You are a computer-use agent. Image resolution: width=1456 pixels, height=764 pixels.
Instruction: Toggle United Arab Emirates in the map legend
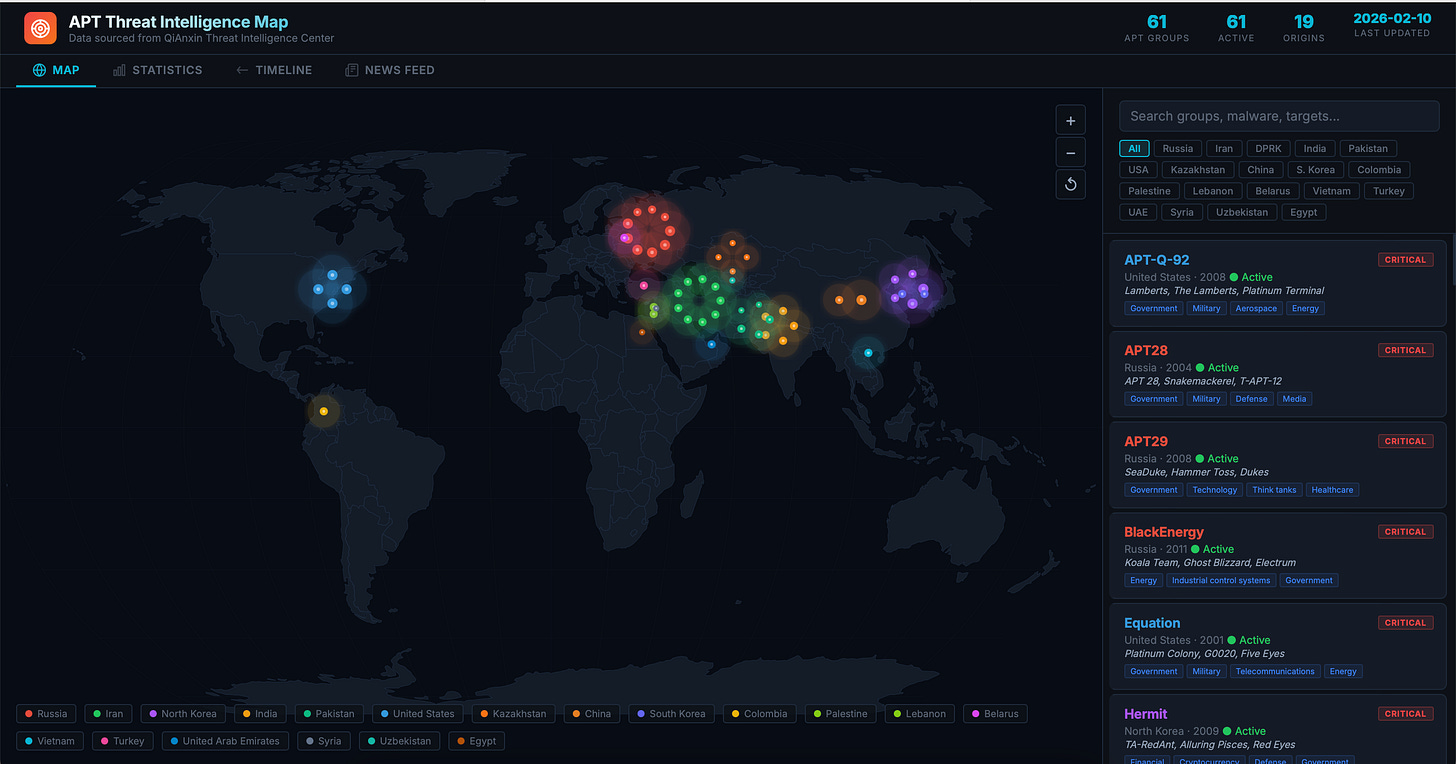(224, 741)
